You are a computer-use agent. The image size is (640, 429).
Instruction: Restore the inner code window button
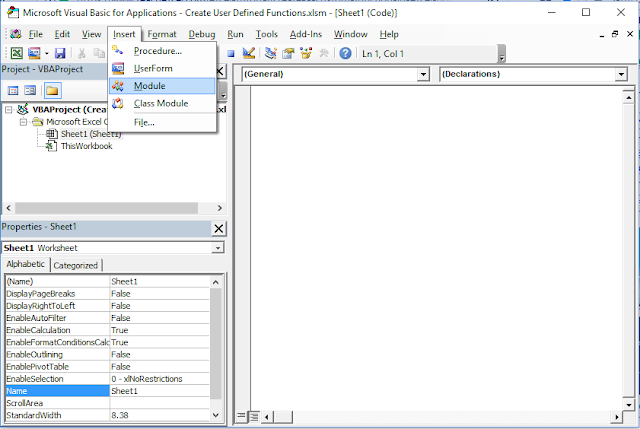click(615, 34)
